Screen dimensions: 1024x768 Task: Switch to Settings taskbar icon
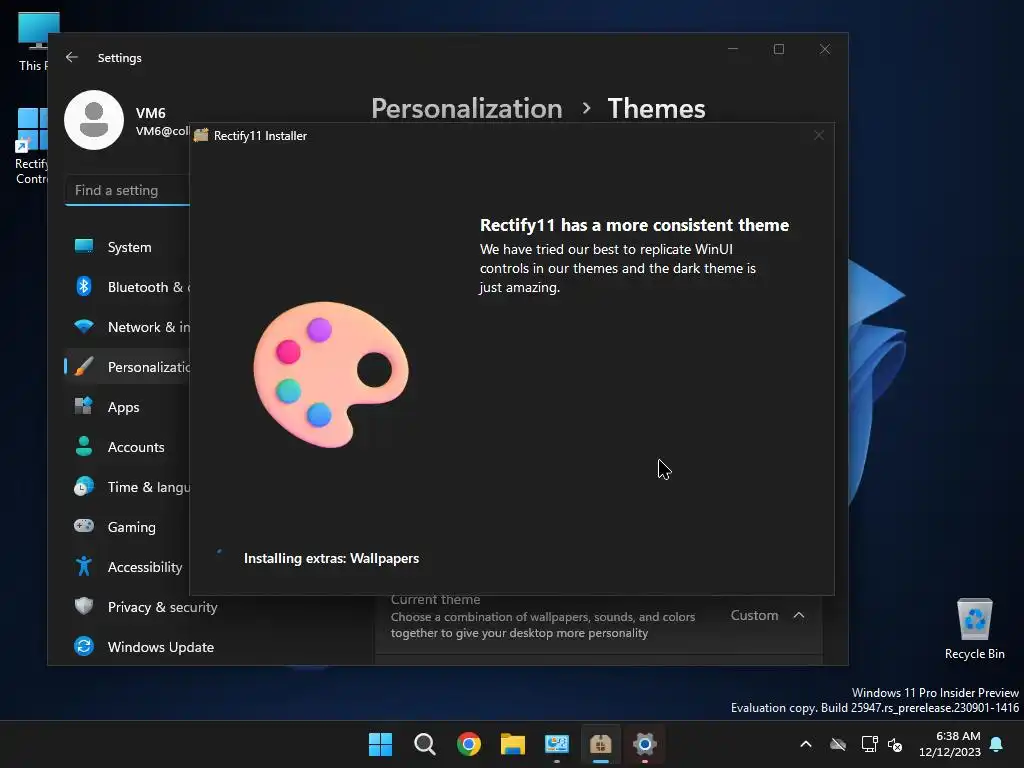pos(645,744)
